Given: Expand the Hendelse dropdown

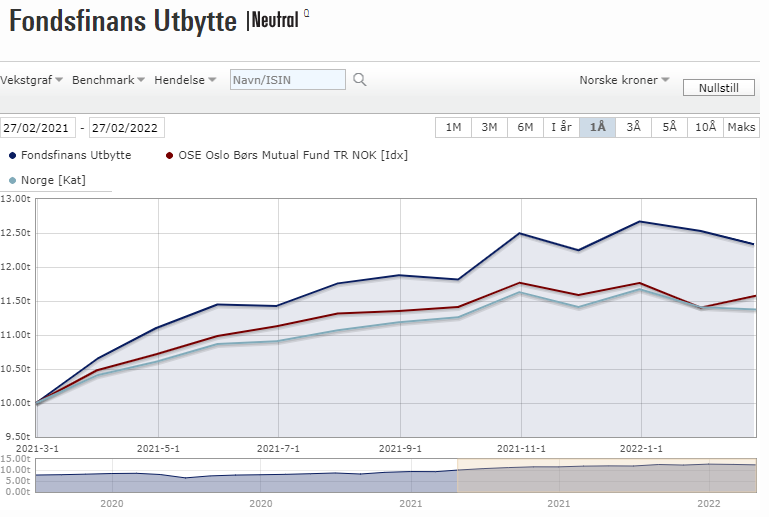Looking at the screenshot, I should 185,80.
